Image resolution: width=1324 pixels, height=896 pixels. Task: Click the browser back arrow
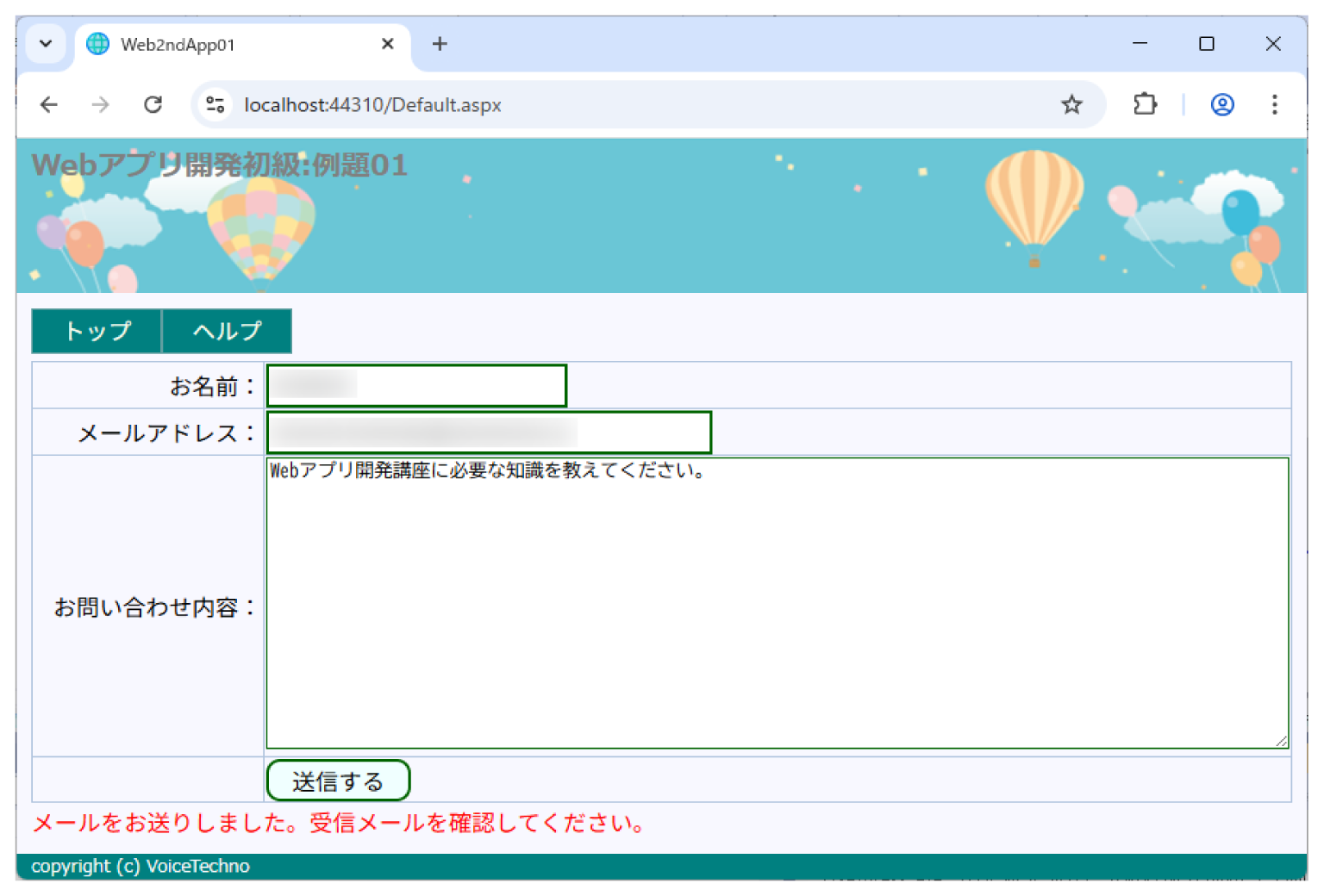pos(48,104)
